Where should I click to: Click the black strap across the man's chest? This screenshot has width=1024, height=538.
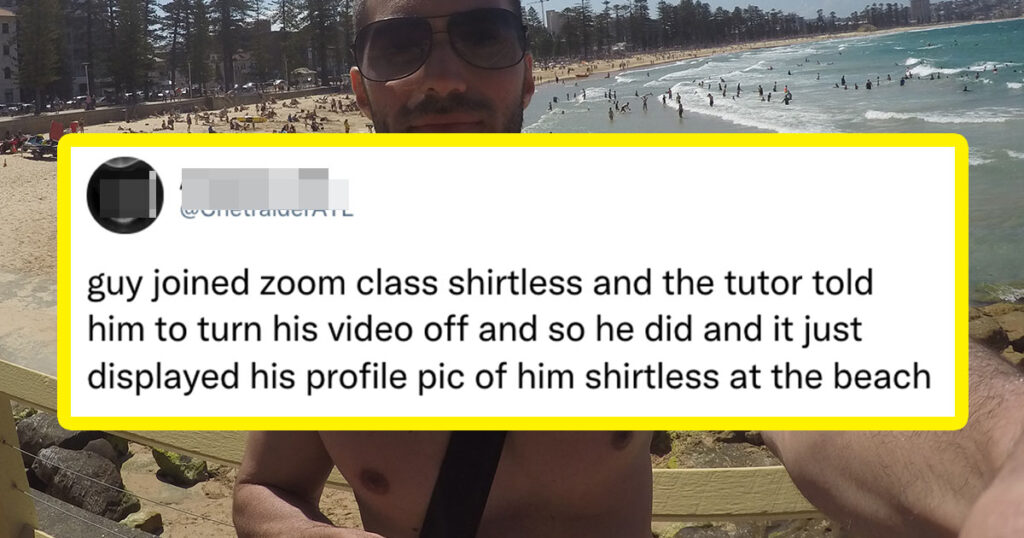(x=465, y=483)
